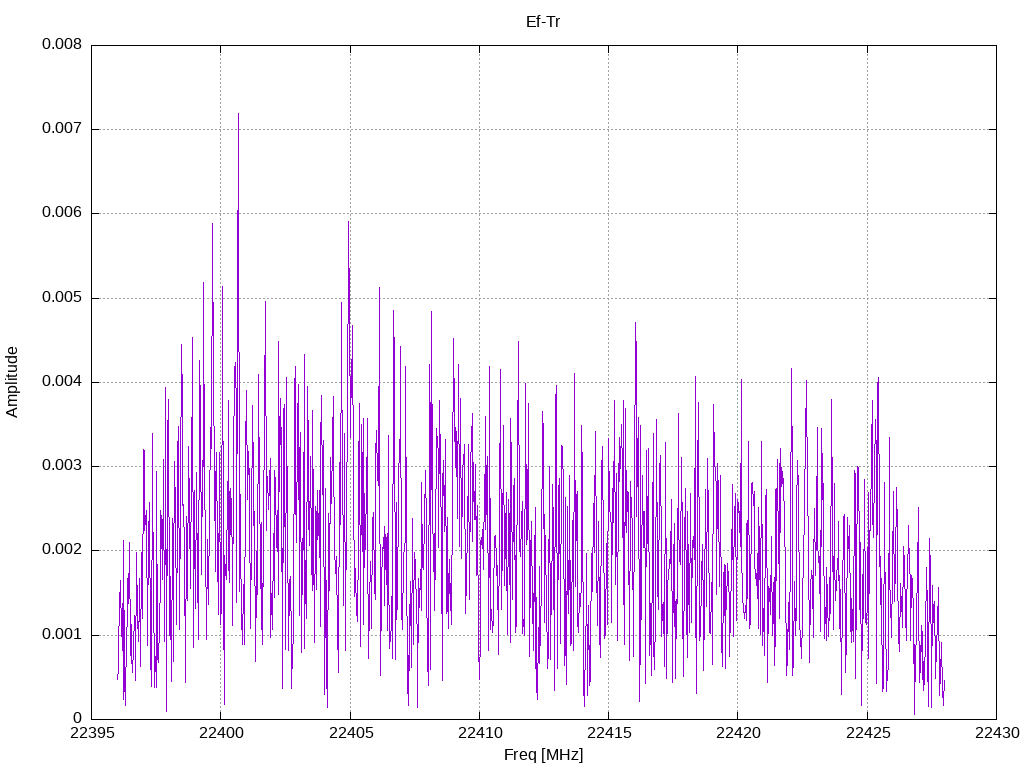
Task: Click the y-axis tick label 0.002
Action: pos(62,550)
